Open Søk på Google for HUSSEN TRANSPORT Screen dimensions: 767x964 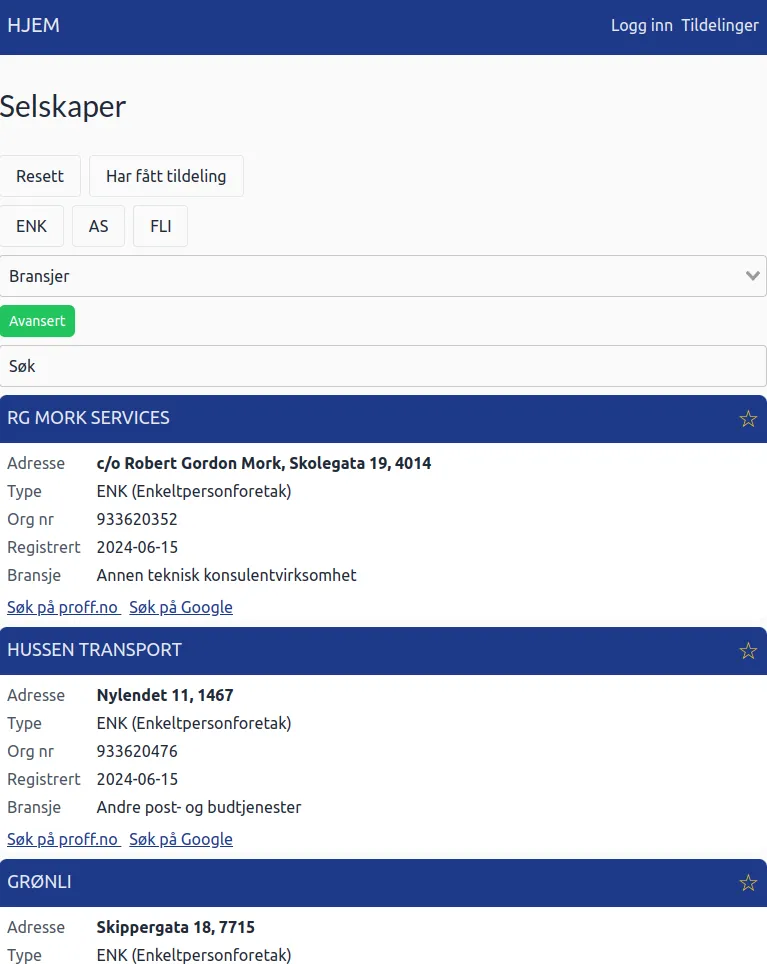[181, 839]
